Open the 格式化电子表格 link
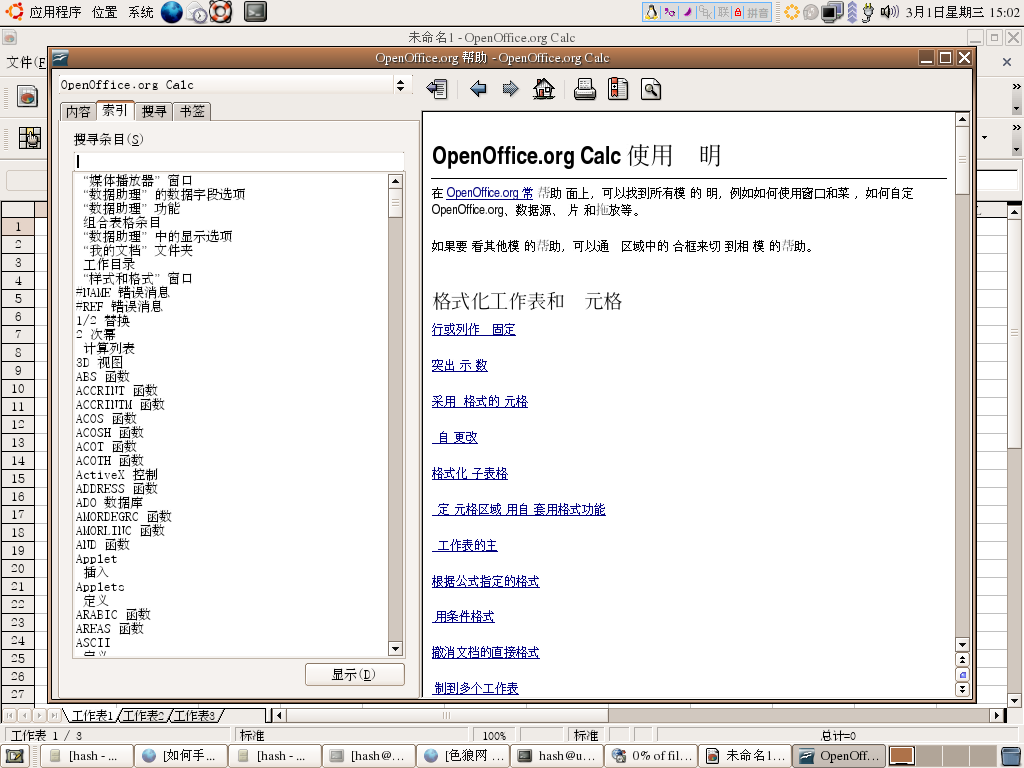The image size is (1024, 768). coord(470,473)
